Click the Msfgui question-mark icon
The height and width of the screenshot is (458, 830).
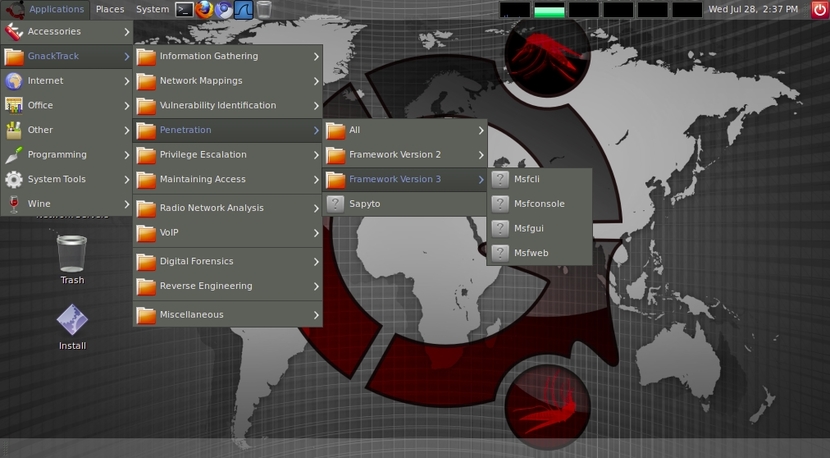click(500, 229)
